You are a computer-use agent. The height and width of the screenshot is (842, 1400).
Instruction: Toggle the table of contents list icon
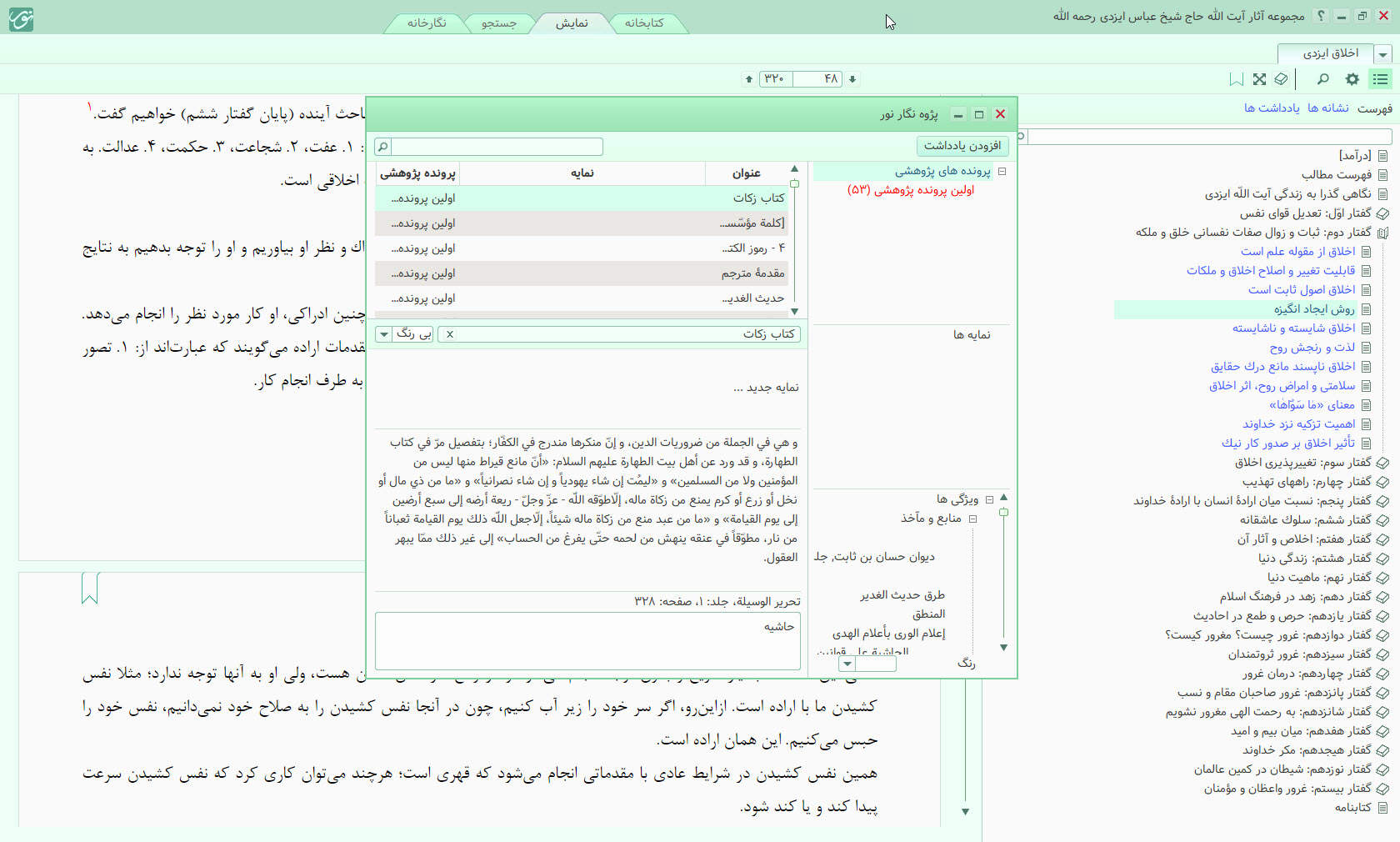pyautogui.click(x=1381, y=79)
